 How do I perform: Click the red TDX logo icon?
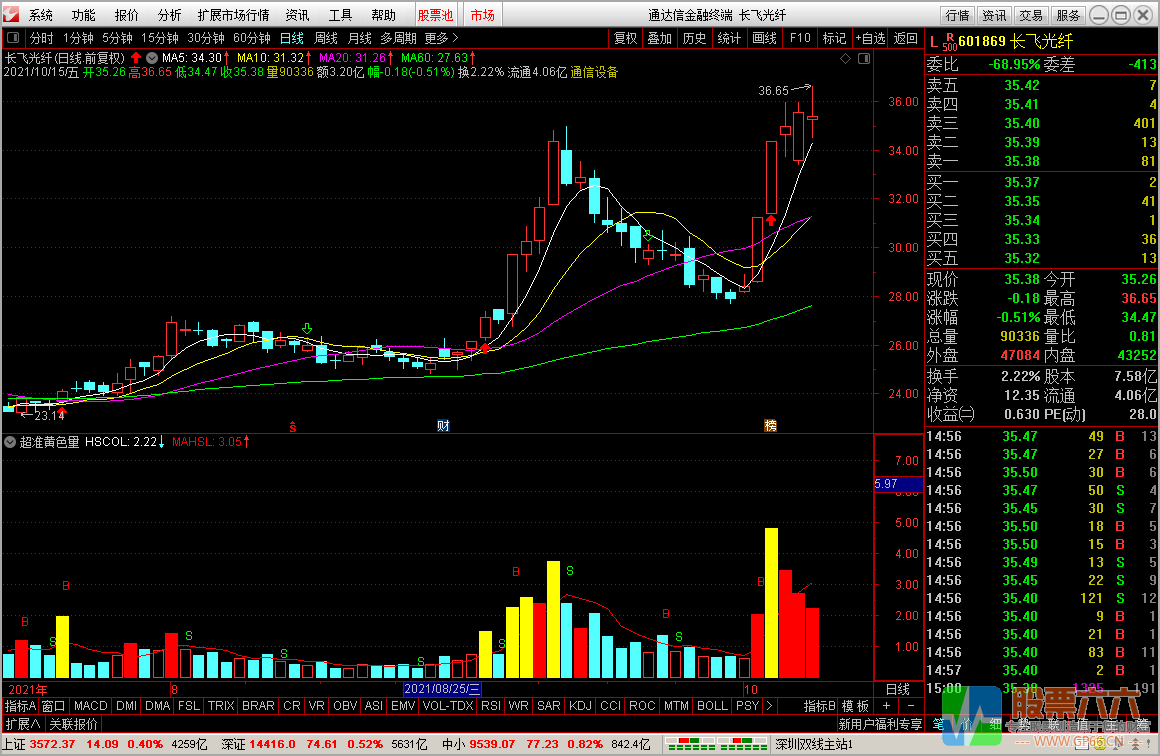(x=11, y=14)
